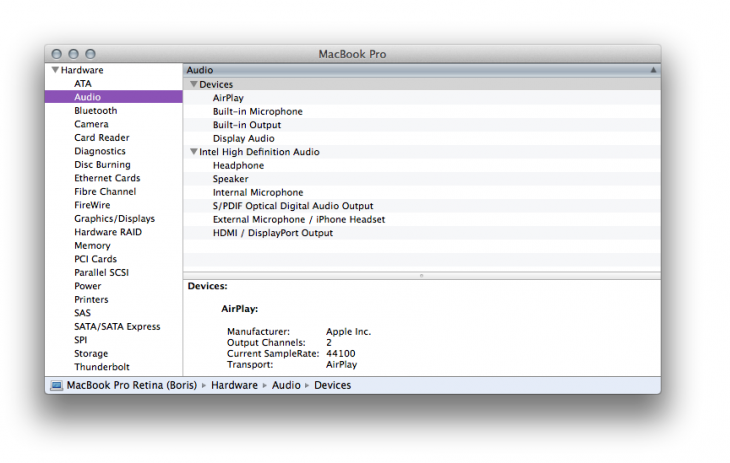Screen dimensions: 730x463
Task: Click MacBook Pro Retina (Boris) breadcrumb
Action: tap(132, 385)
